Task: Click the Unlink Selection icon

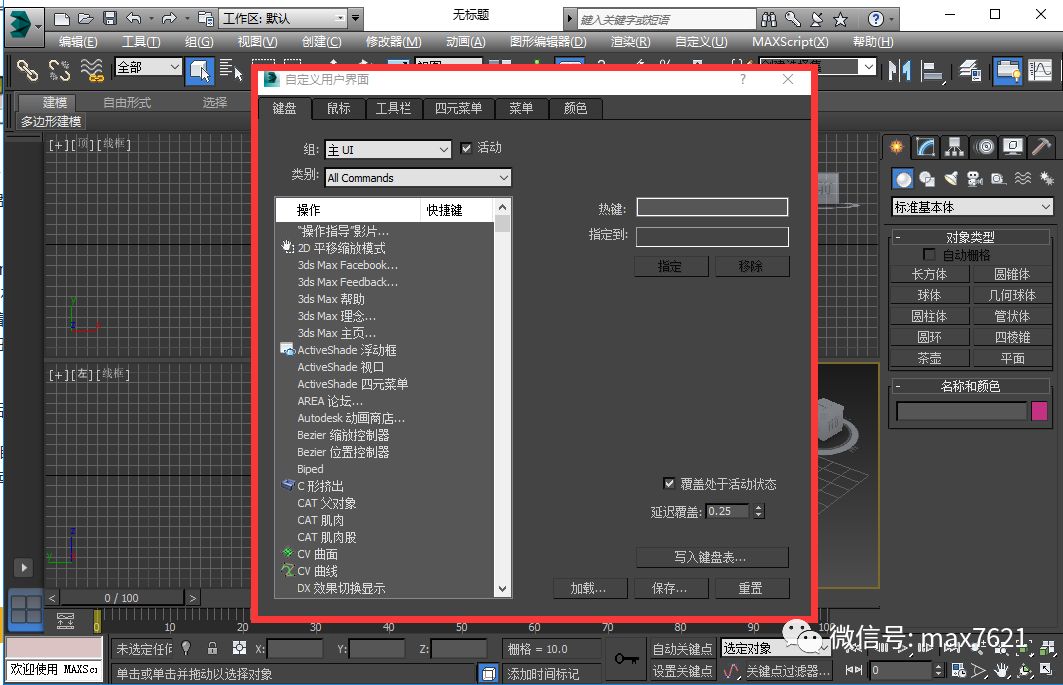Action: 59,70
